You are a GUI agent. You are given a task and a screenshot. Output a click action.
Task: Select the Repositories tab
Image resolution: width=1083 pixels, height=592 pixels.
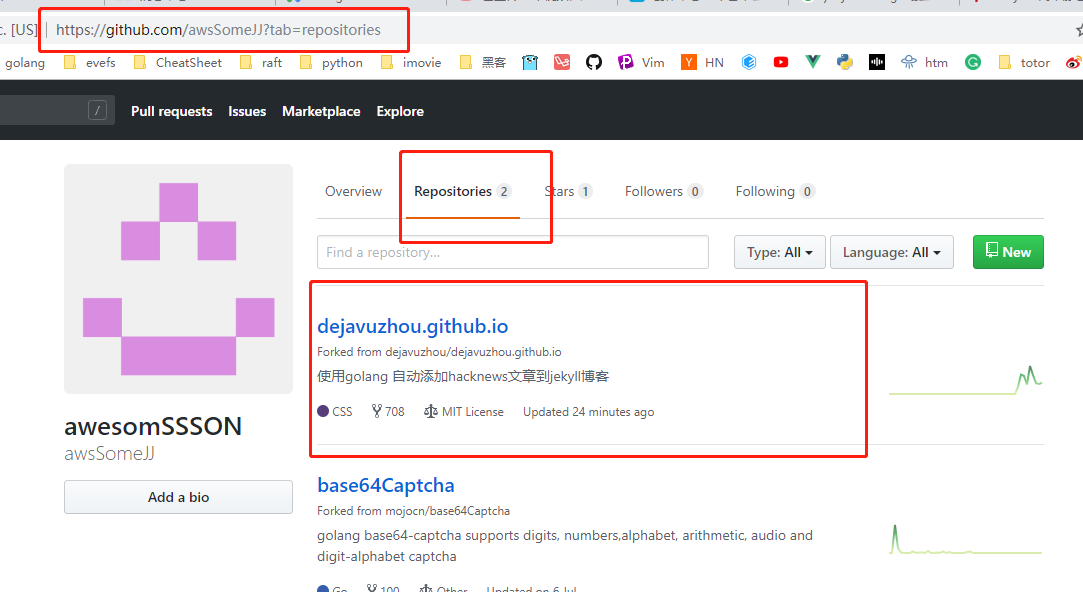click(462, 191)
